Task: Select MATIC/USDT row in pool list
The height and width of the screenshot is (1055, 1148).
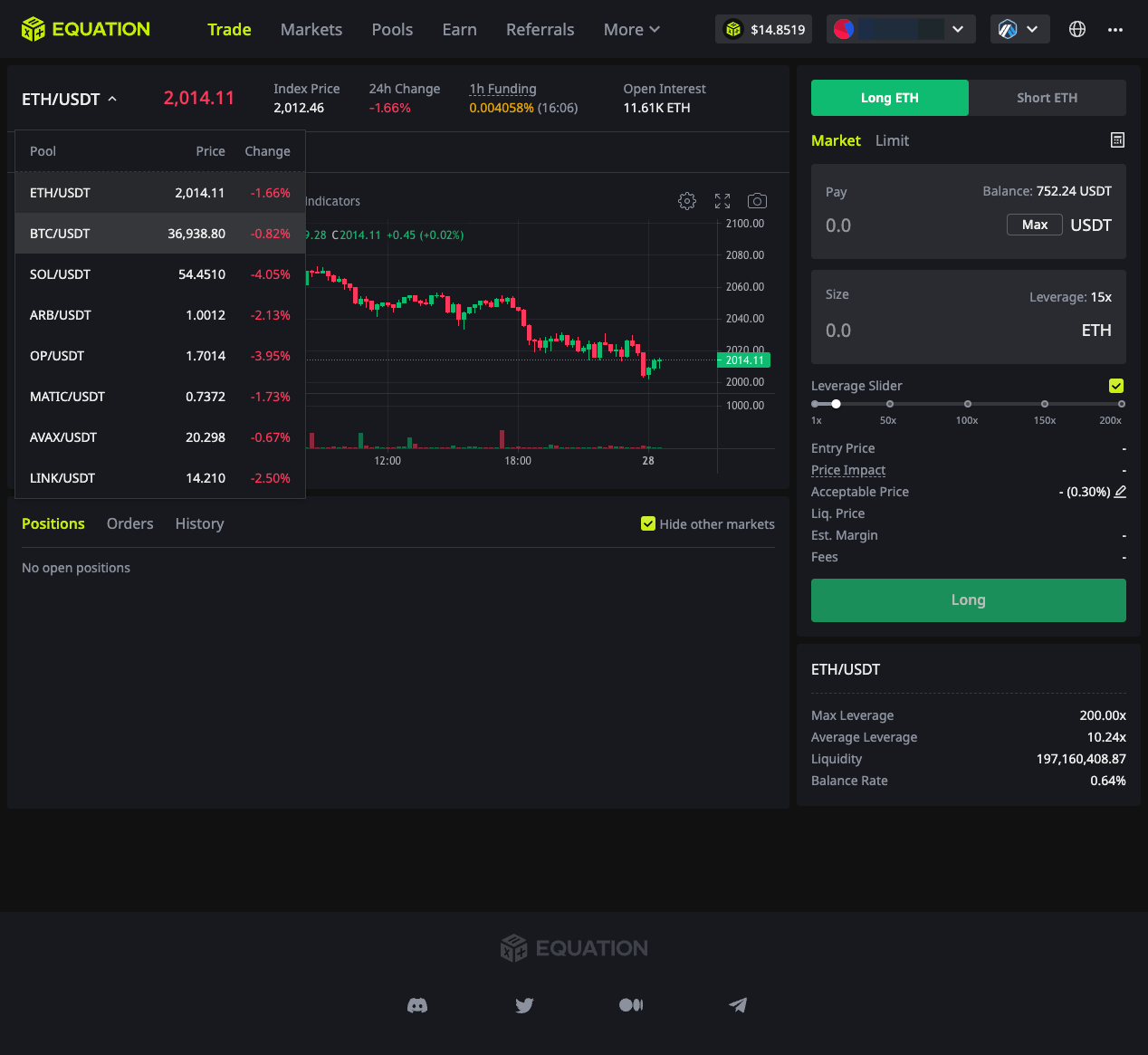Action: pos(160,397)
